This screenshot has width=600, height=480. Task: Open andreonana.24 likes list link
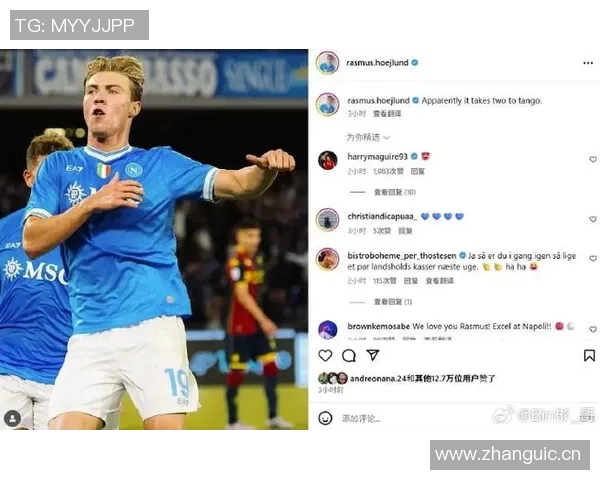(379, 379)
